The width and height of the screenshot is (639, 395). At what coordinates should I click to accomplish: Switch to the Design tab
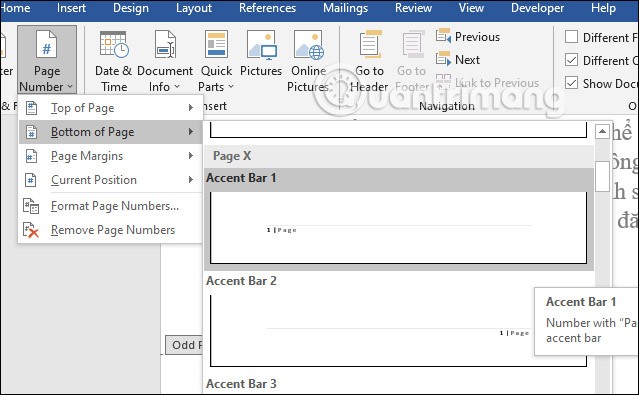tap(131, 8)
